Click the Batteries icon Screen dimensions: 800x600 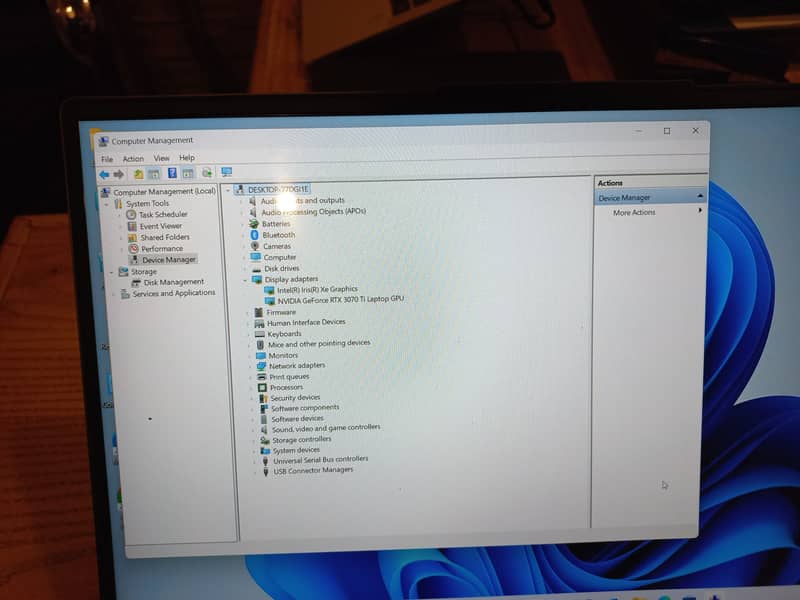254,224
